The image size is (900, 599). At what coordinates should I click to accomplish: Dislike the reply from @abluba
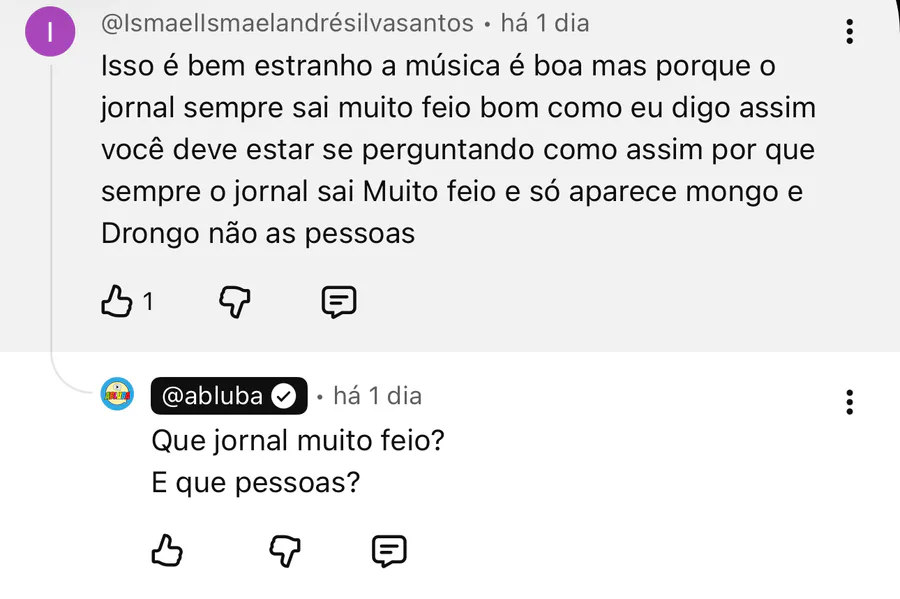click(x=285, y=549)
